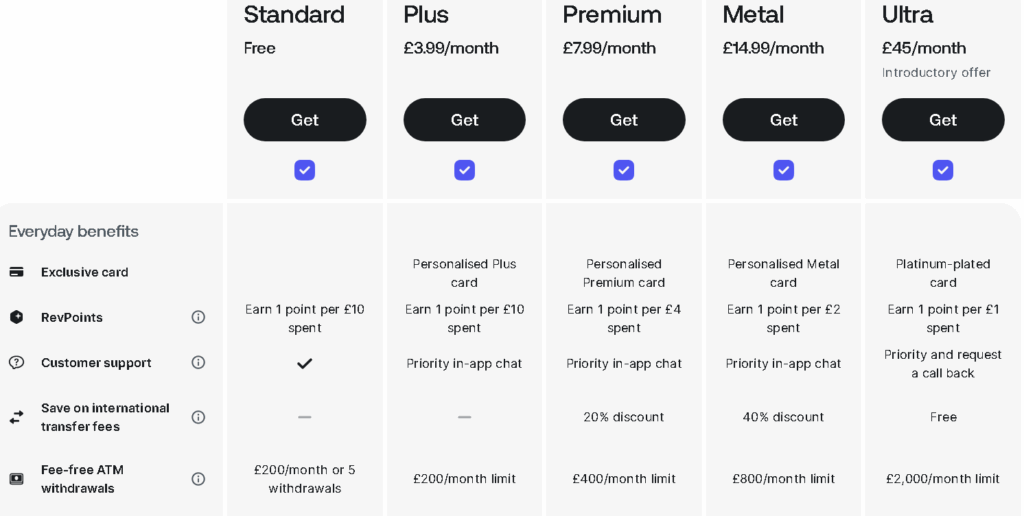Toggle the Ultra plan checkbox
1024x516 pixels.
pyautogui.click(x=943, y=170)
